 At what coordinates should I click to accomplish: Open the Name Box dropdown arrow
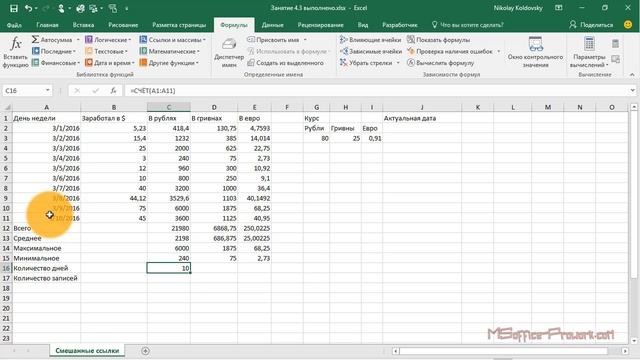pos(48,91)
